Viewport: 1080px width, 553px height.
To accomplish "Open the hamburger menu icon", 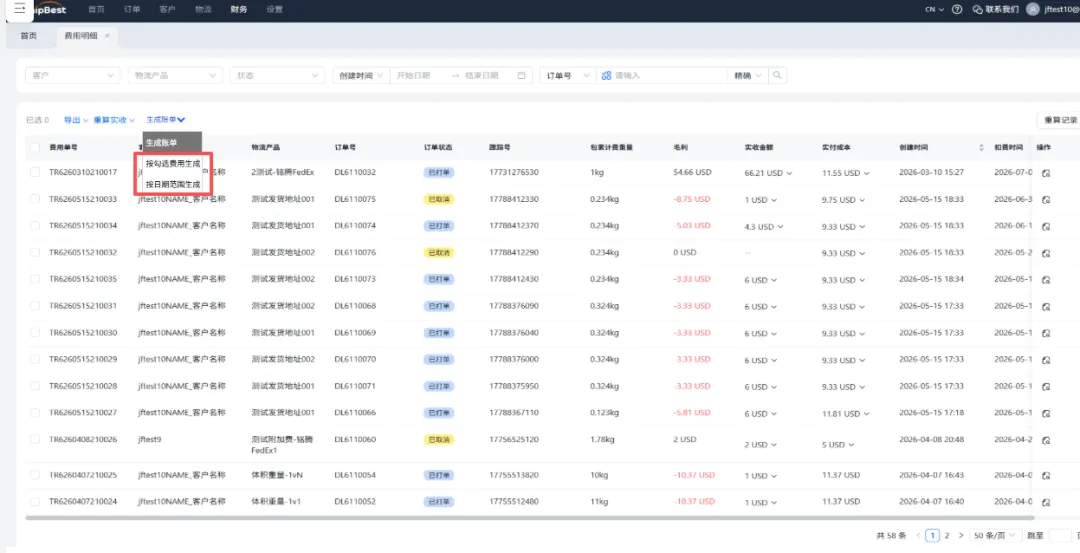I will click(x=19, y=10).
